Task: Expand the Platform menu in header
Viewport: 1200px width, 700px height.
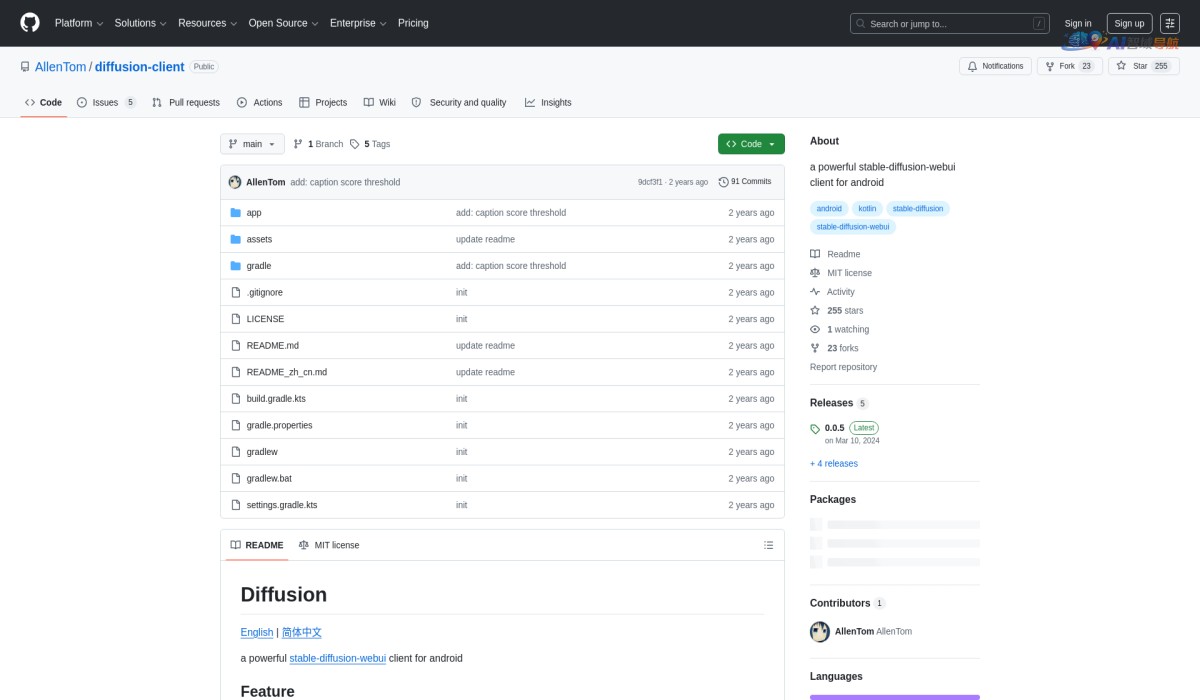Action: [x=79, y=23]
